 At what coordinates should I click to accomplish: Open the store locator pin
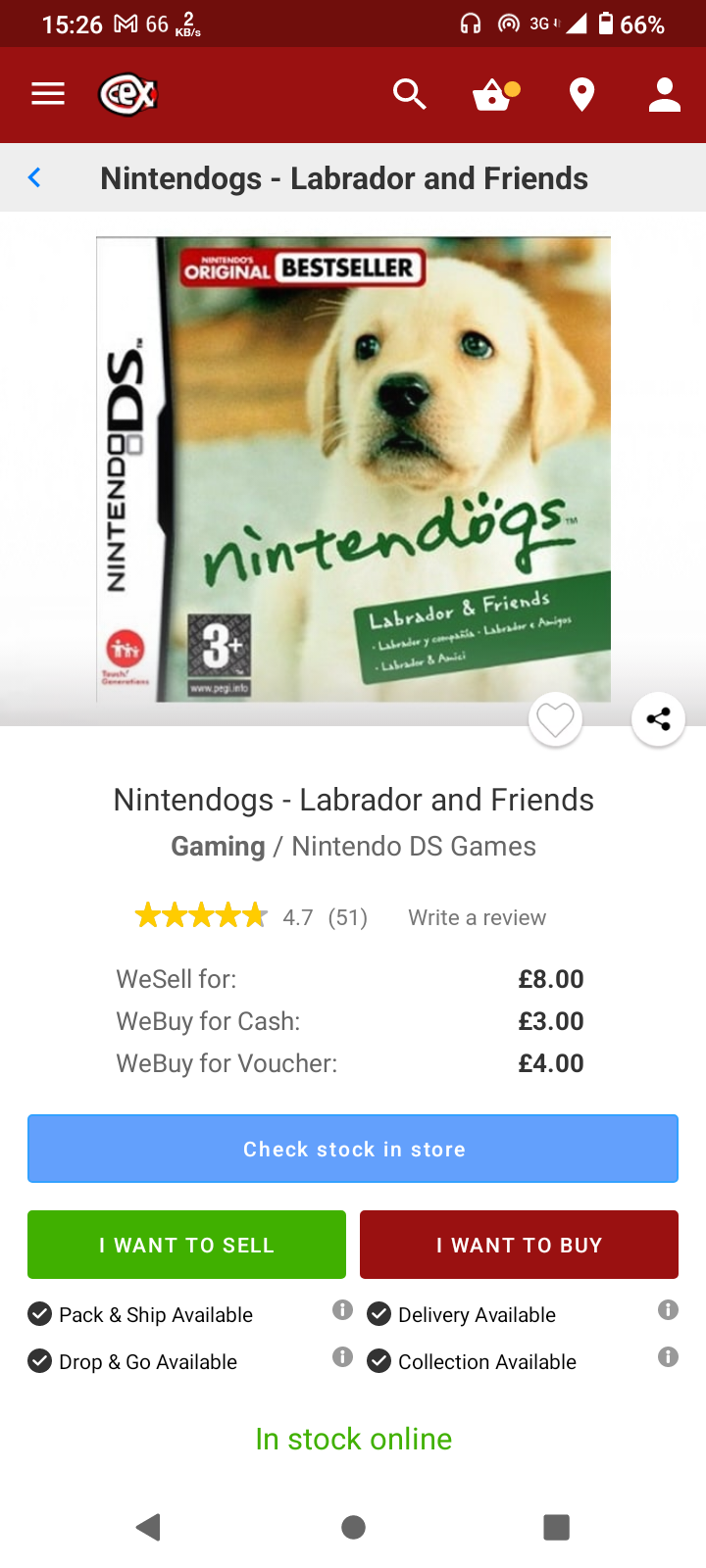click(581, 95)
